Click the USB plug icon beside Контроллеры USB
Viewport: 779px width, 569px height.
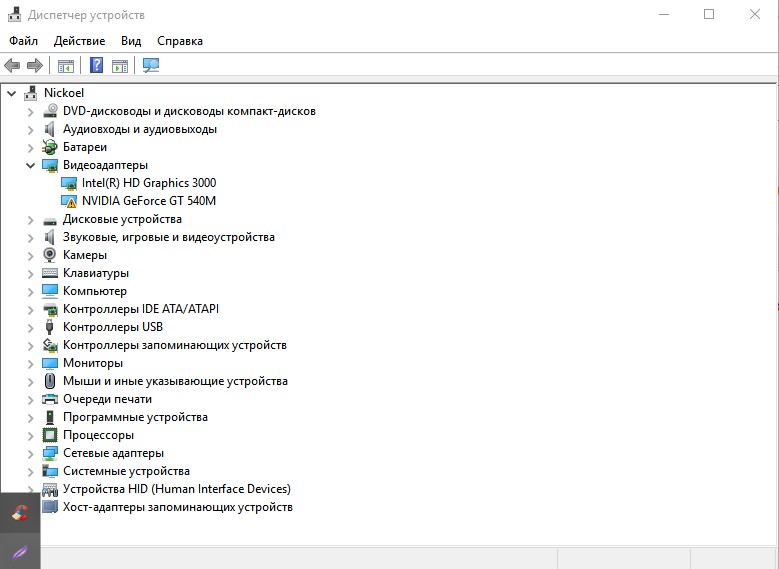(49, 327)
